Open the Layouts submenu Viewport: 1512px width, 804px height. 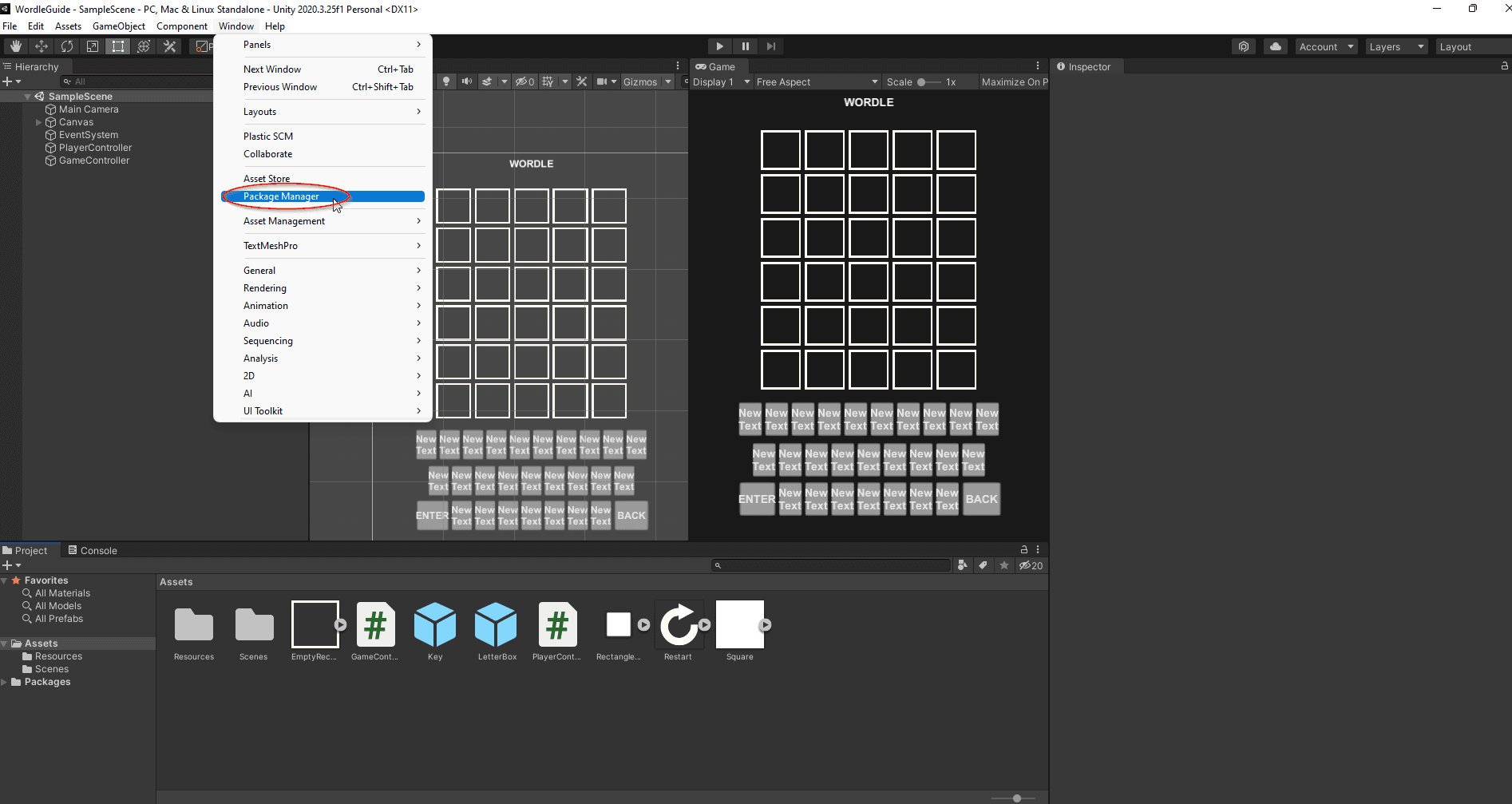[323, 112]
